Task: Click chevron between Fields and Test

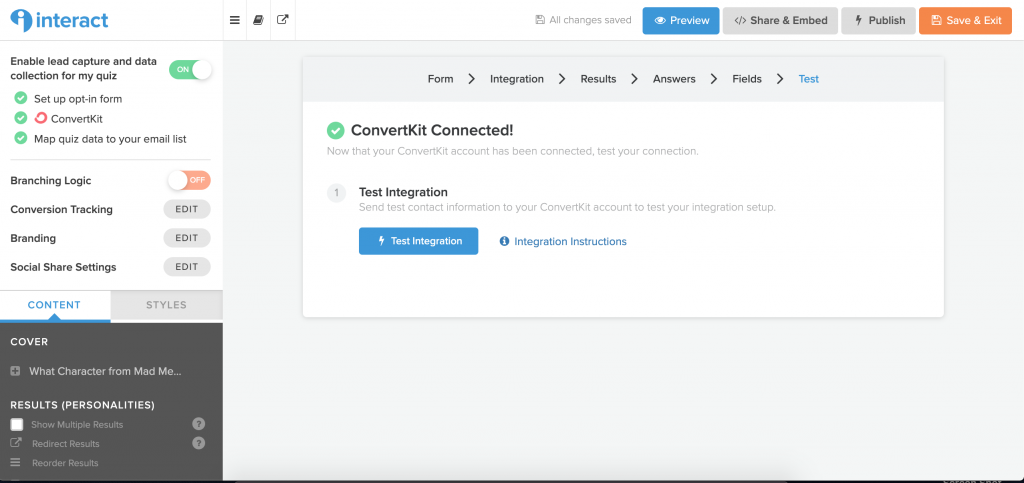Action: (780, 79)
